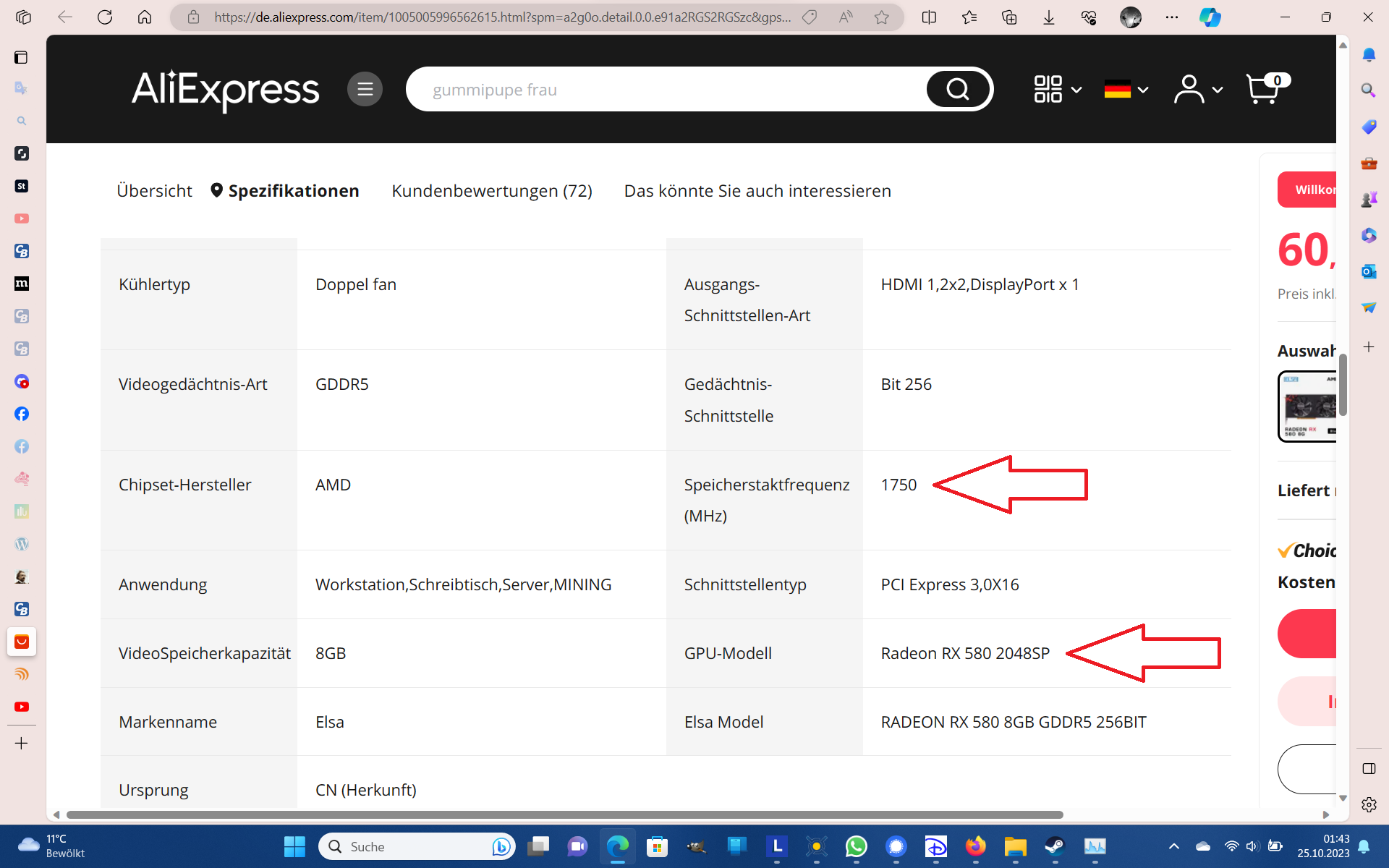Open the AliExpress sidebar shortcut
The image size is (1389, 868).
[x=22, y=642]
